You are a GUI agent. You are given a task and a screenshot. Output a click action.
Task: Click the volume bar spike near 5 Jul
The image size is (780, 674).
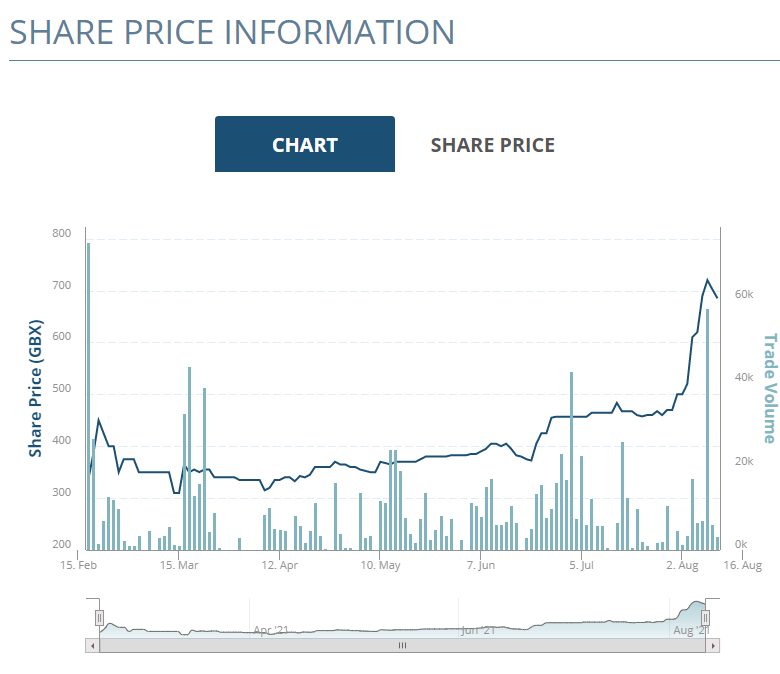point(571,460)
